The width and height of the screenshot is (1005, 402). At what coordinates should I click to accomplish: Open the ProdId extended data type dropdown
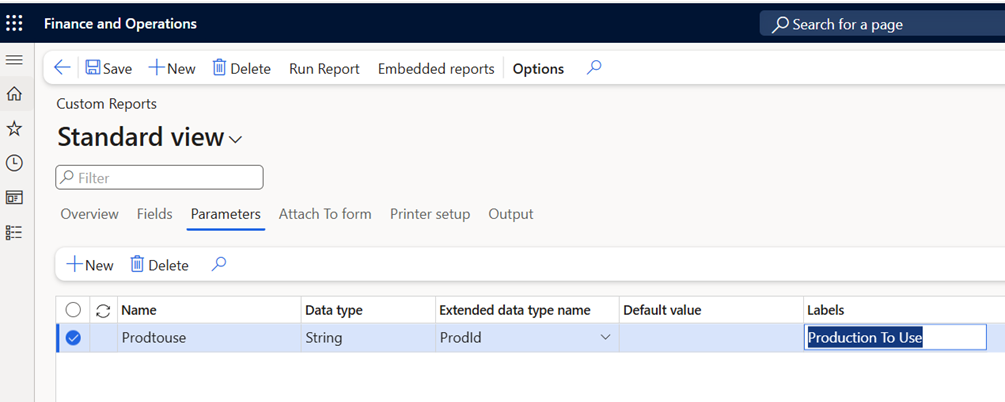click(605, 338)
